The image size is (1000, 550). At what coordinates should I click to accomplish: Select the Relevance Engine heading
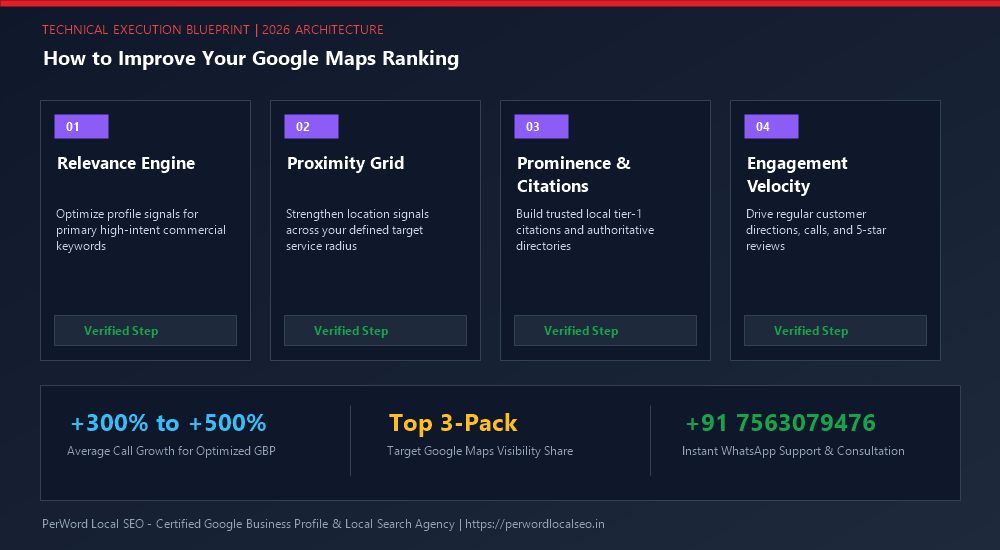click(x=126, y=163)
